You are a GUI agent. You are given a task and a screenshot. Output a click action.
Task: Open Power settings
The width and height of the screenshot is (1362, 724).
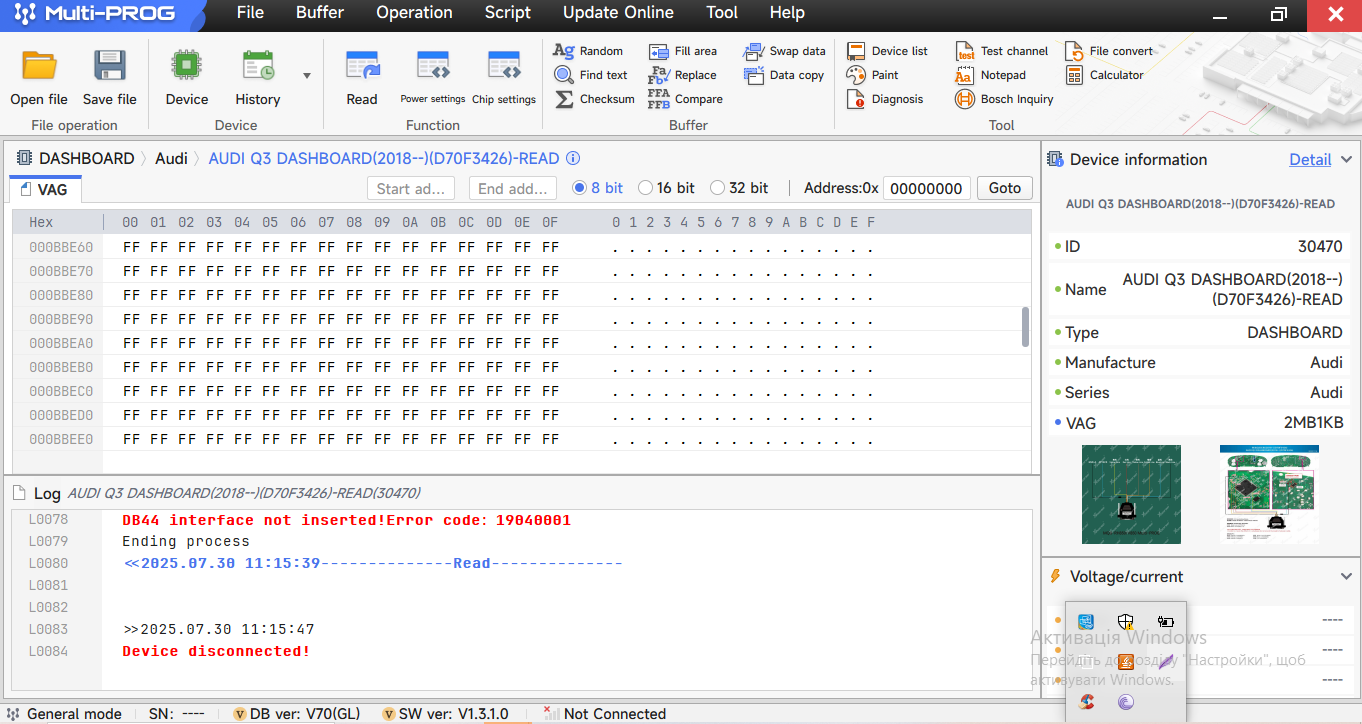click(433, 78)
